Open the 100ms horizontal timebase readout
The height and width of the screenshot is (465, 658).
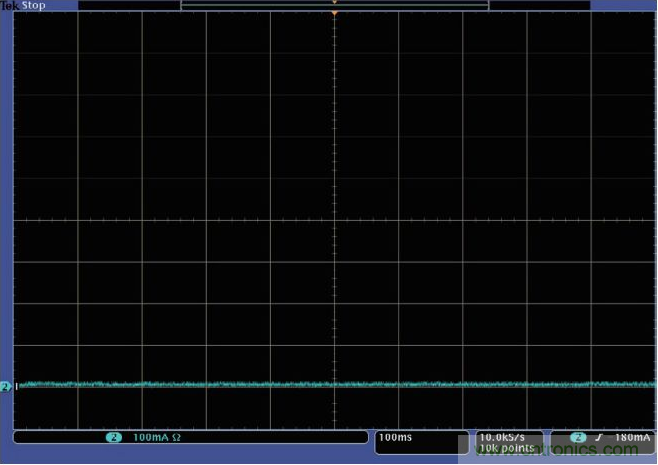tap(396, 438)
